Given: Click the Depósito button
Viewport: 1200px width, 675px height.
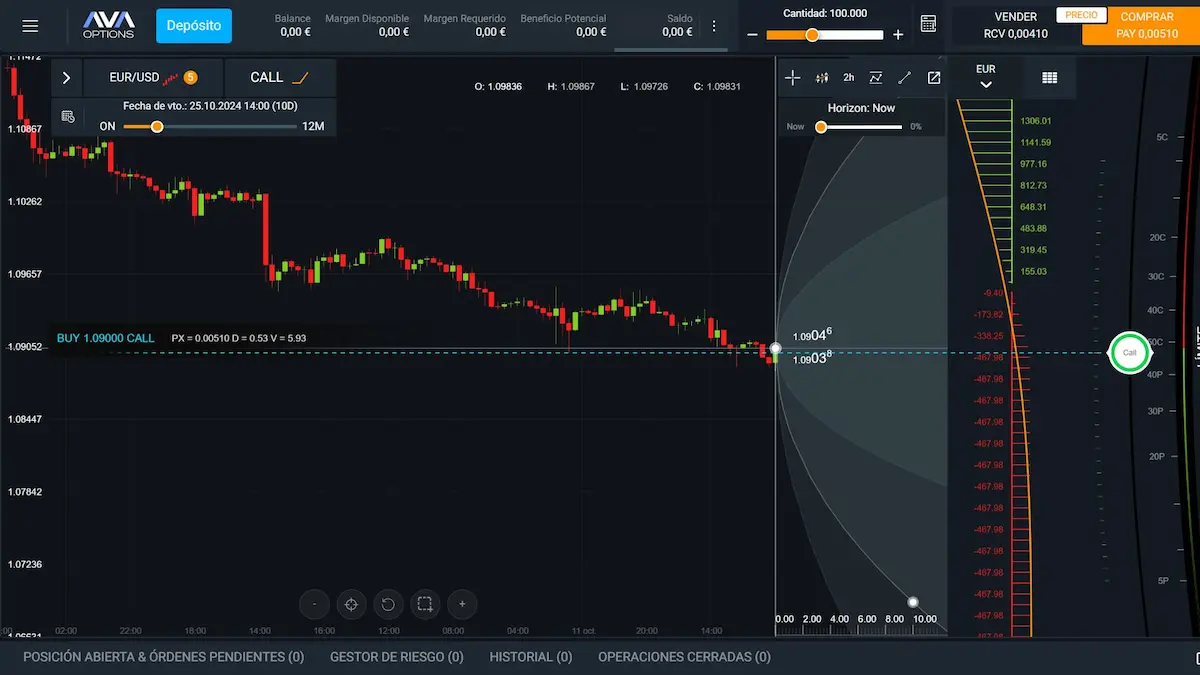Looking at the screenshot, I should coord(194,26).
